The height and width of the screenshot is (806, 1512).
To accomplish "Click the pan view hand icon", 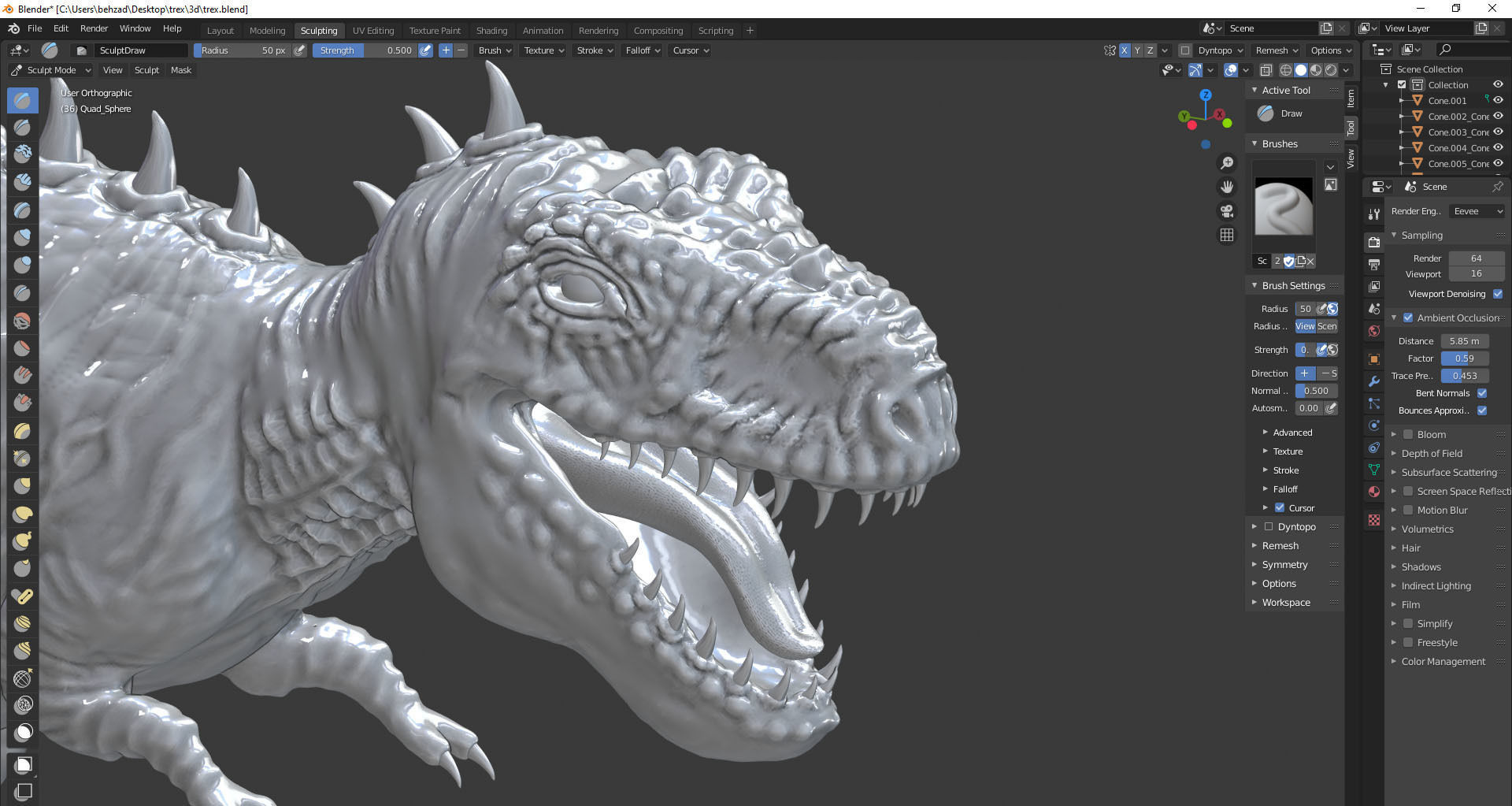I will [1227, 187].
